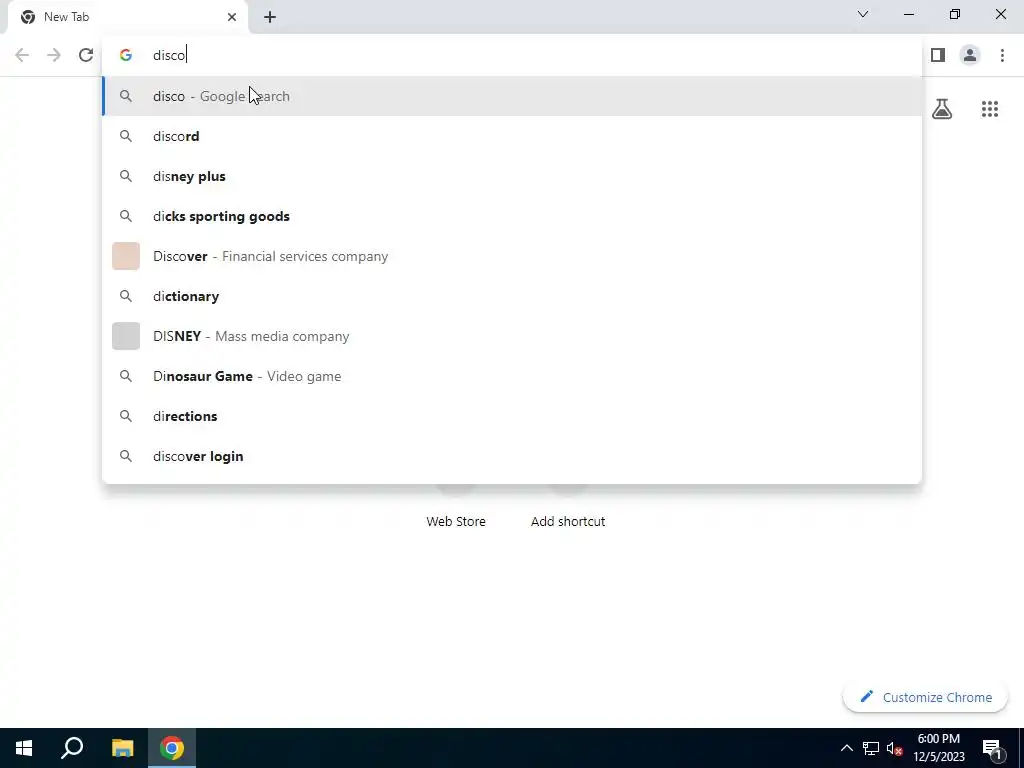Open Customize Chrome button

click(925, 697)
